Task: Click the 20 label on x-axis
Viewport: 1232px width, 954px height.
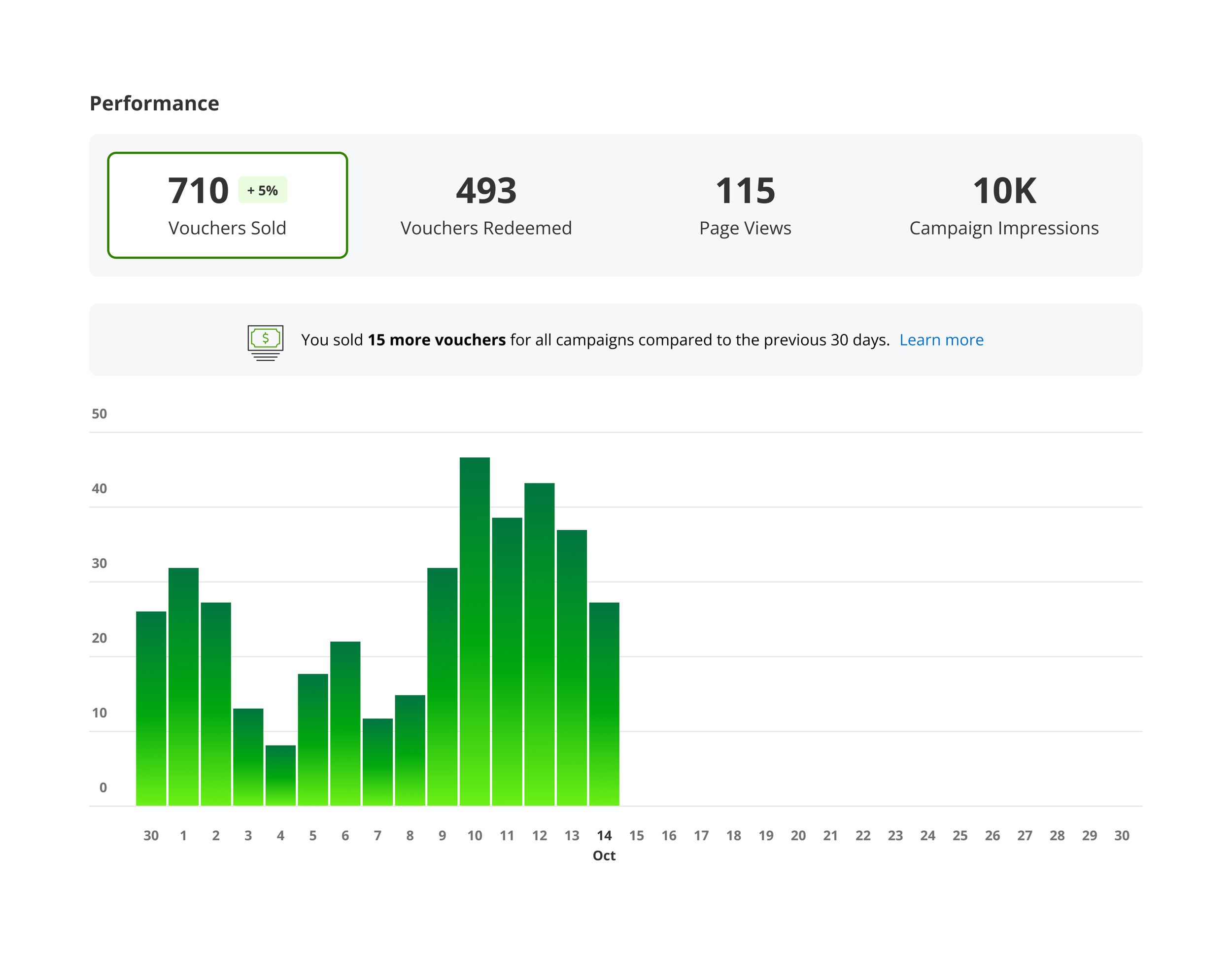Action: pyautogui.click(x=798, y=836)
